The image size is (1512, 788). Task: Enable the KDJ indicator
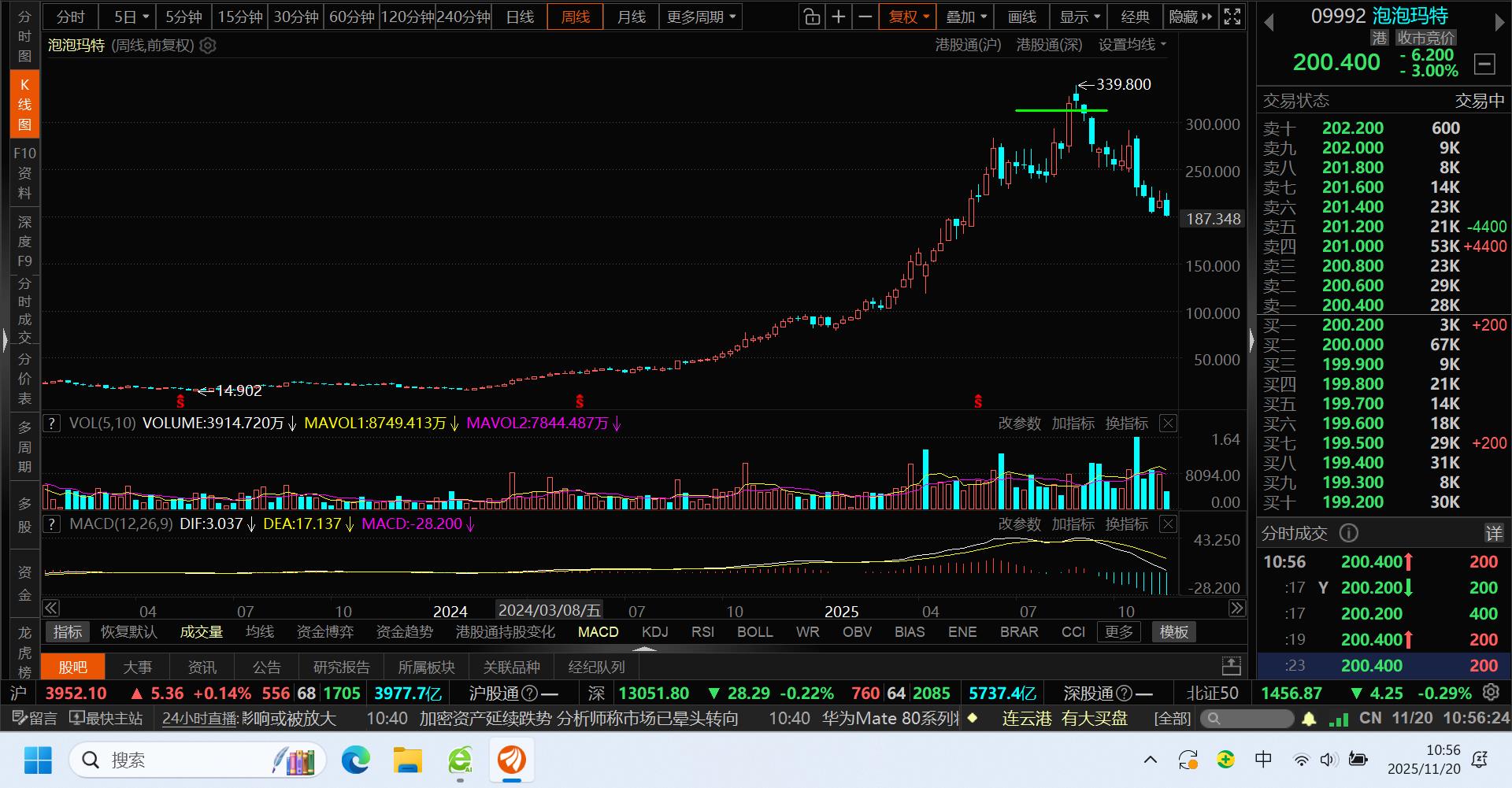[x=654, y=632]
